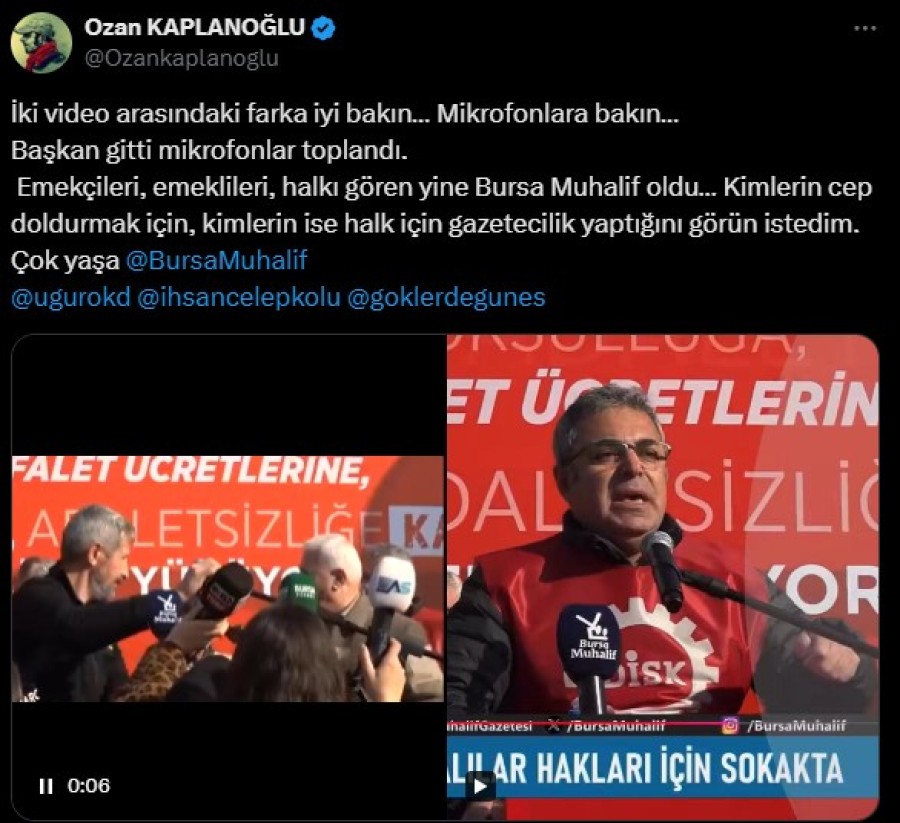Open the @goklerdegunes mention link

pos(446,297)
